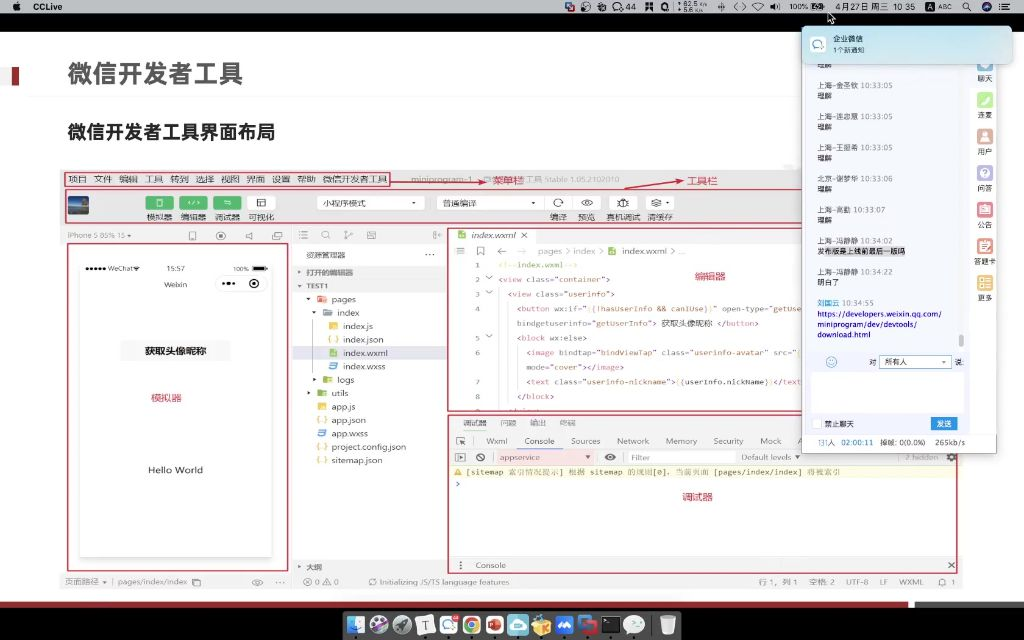Open the 聊天 chat panel icon
The width and height of the screenshot is (1024, 640).
coord(984,68)
